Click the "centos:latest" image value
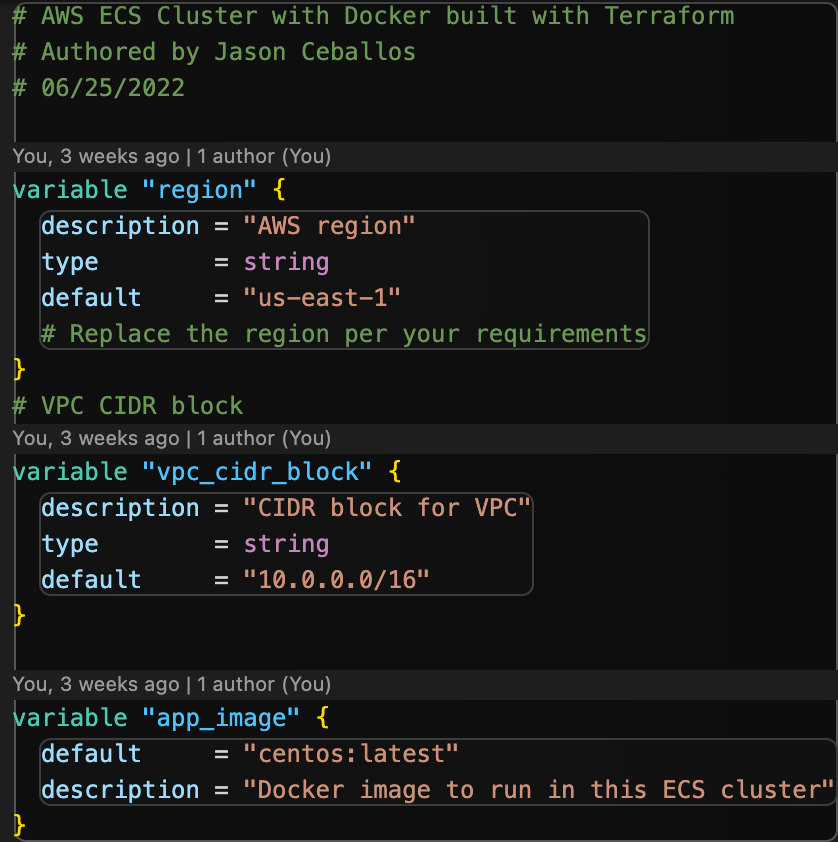838x842 pixels. [351, 753]
